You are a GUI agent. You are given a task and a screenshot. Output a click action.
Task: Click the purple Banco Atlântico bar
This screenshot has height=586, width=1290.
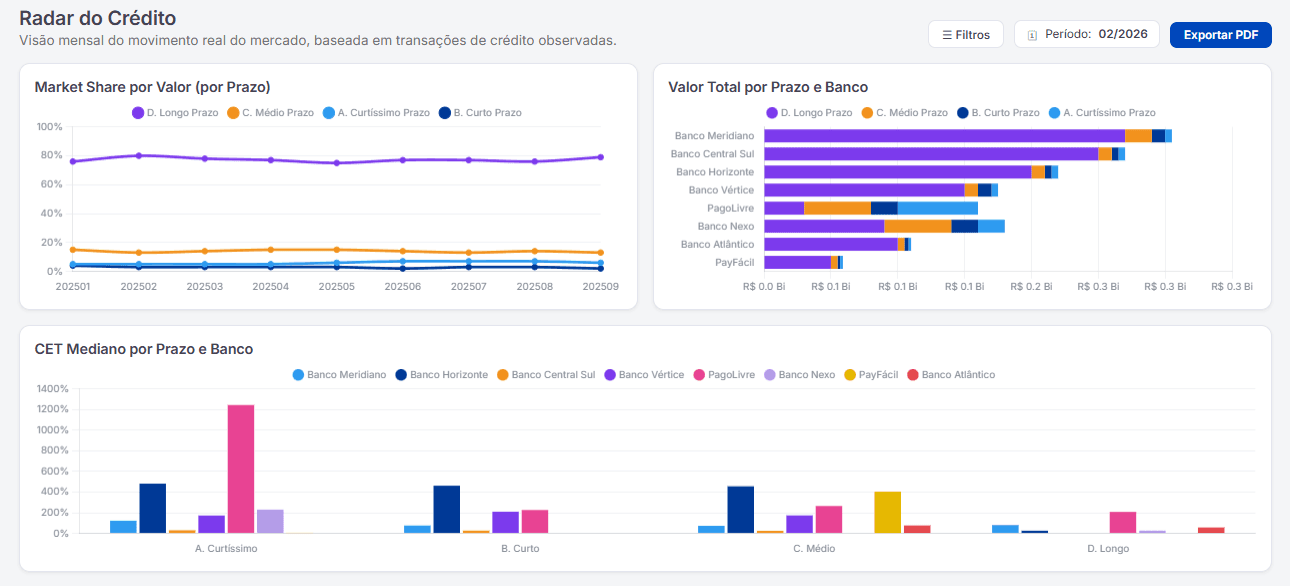click(x=831, y=244)
